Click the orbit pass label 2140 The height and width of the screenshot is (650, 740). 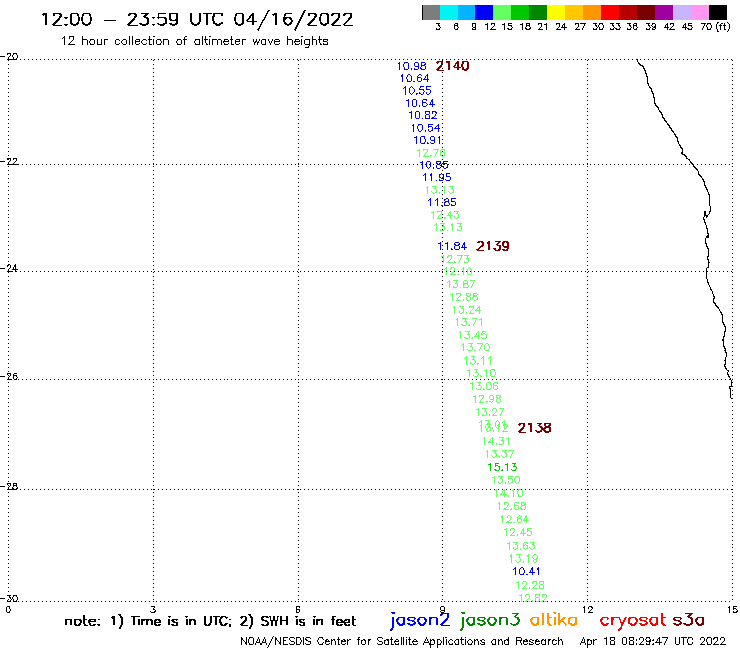[452, 66]
